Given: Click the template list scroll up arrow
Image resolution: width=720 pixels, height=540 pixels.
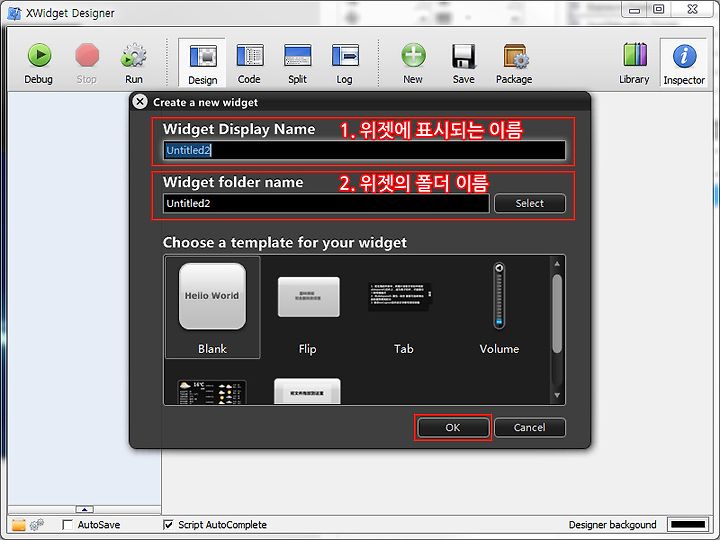Looking at the screenshot, I should (557, 264).
